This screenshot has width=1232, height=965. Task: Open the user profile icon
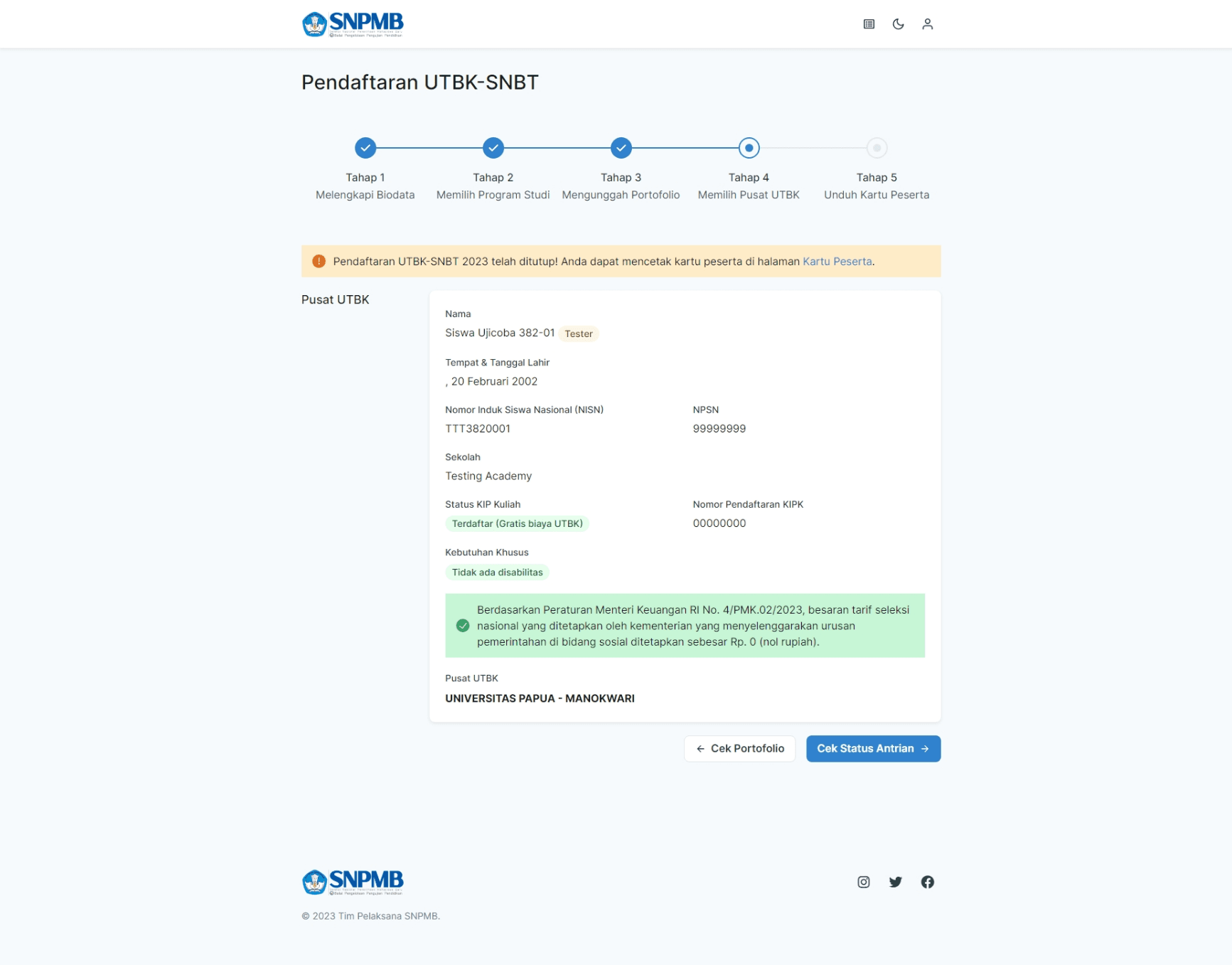point(928,23)
